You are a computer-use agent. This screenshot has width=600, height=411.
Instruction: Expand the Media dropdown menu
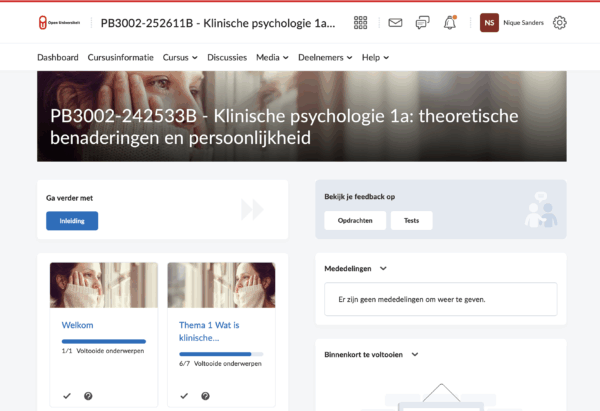272,57
